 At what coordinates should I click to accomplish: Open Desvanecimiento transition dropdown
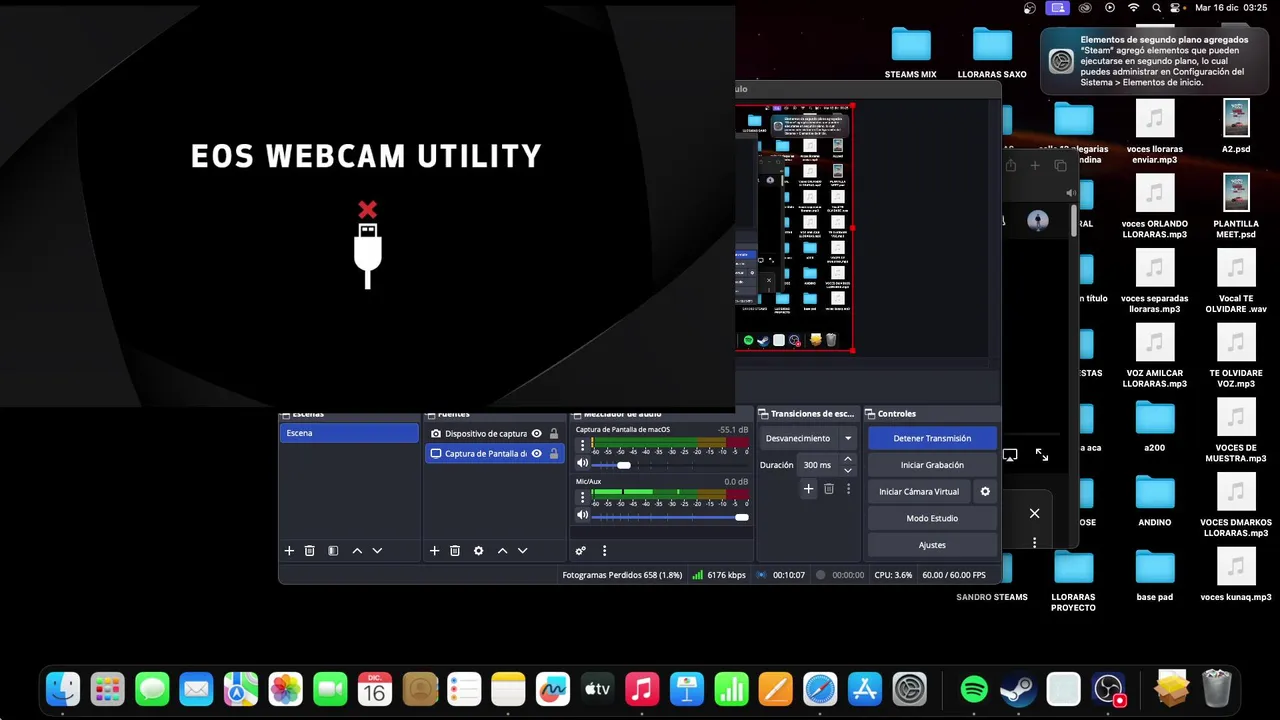click(x=809, y=438)
